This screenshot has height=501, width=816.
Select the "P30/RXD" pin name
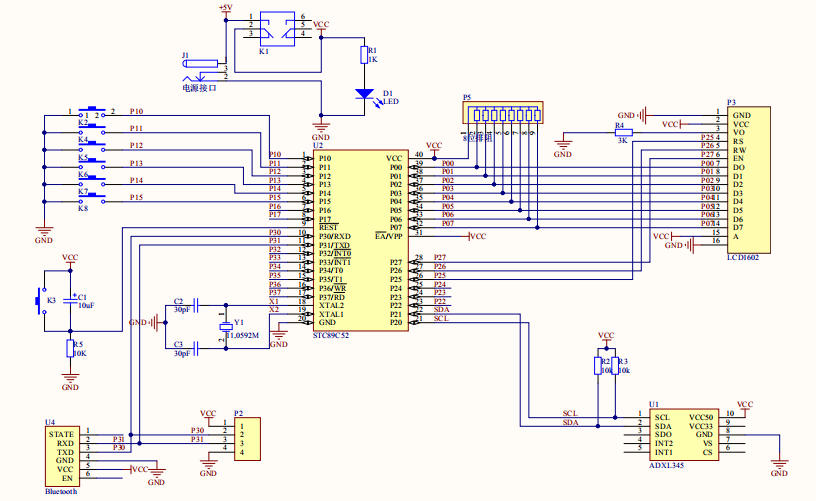coord(335,236)
